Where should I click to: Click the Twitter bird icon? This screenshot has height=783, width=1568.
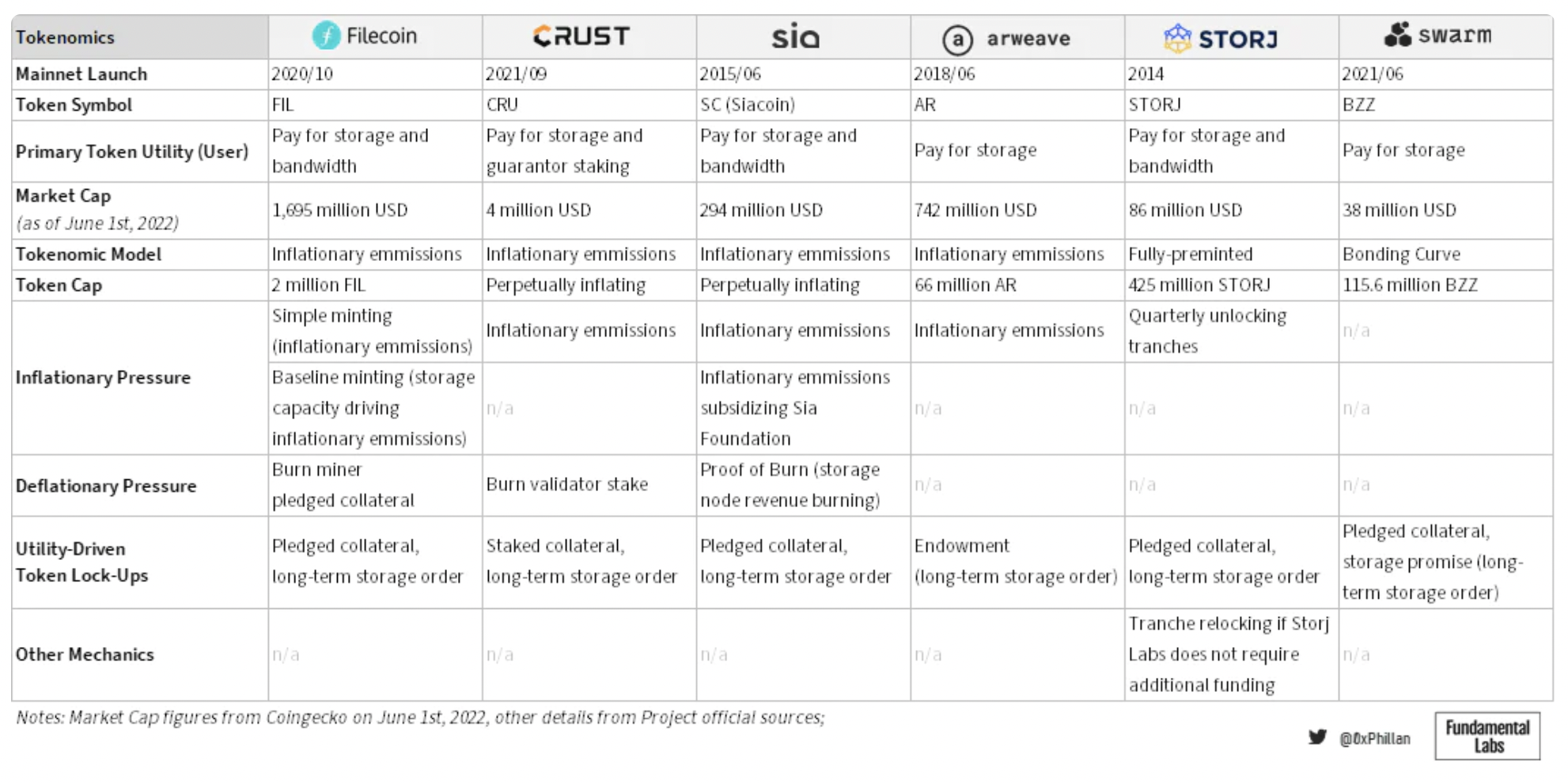point(1317,737)
